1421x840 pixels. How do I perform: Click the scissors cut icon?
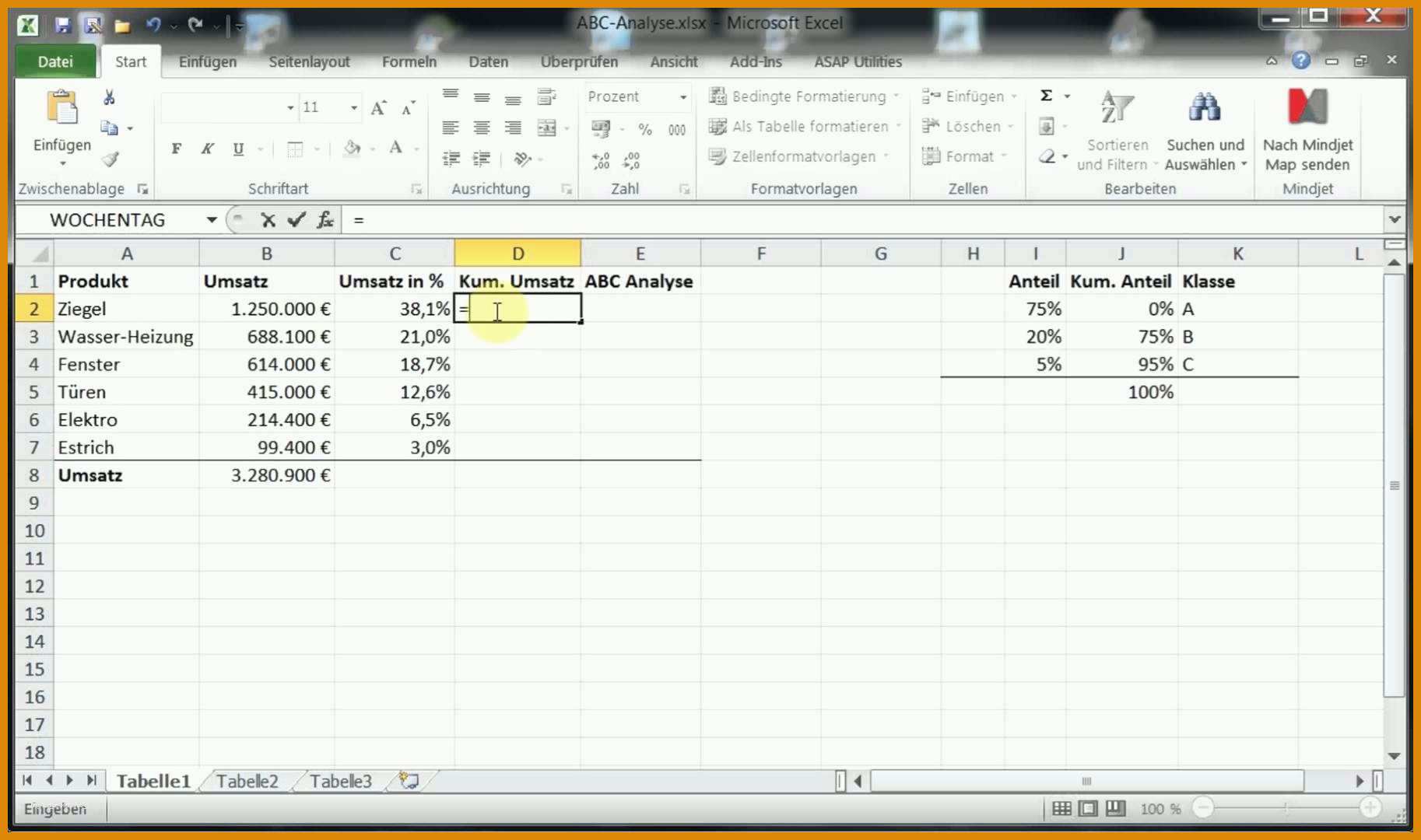(x=109, y=97)
